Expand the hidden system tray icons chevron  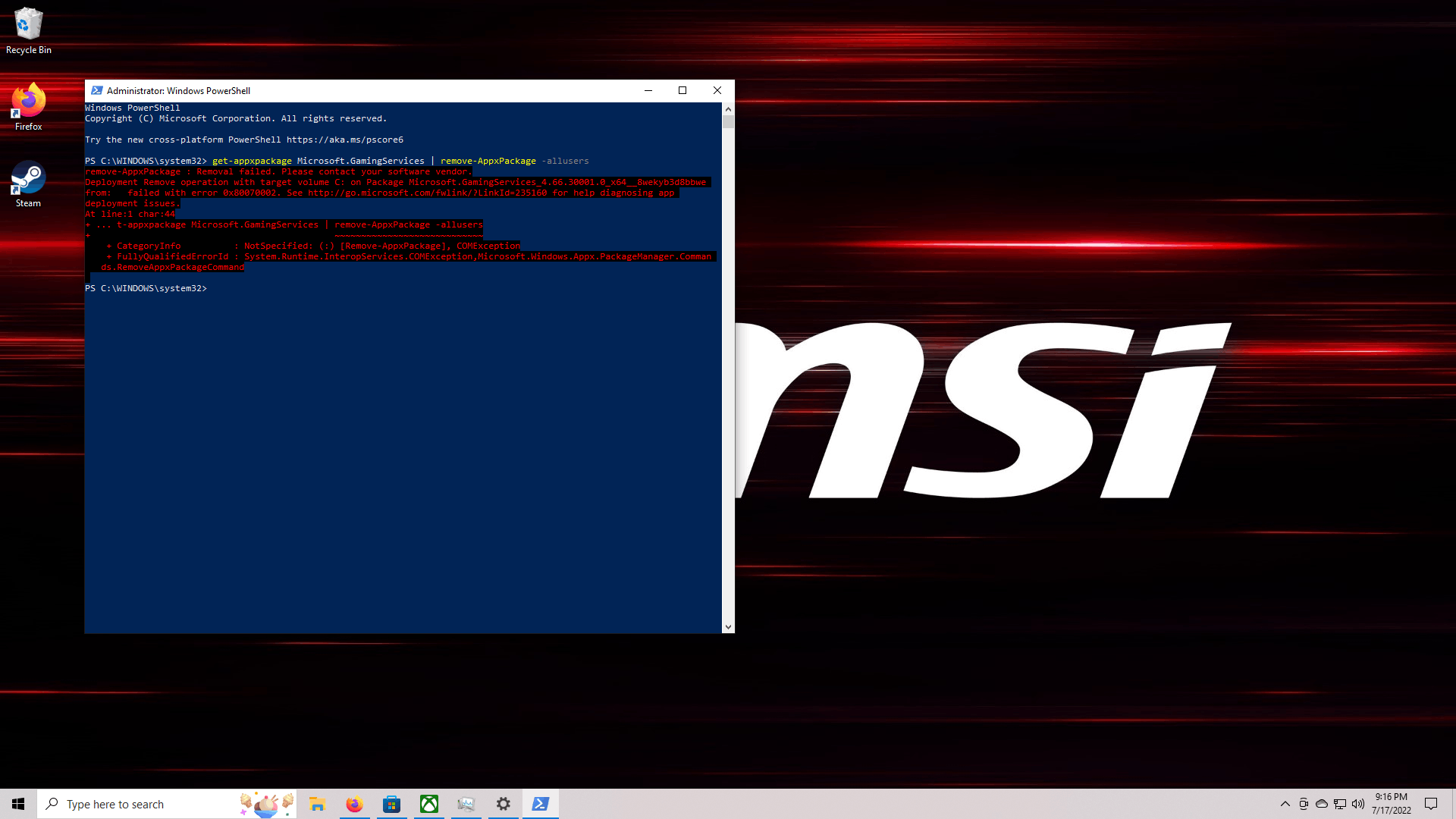coord(1285,804)
